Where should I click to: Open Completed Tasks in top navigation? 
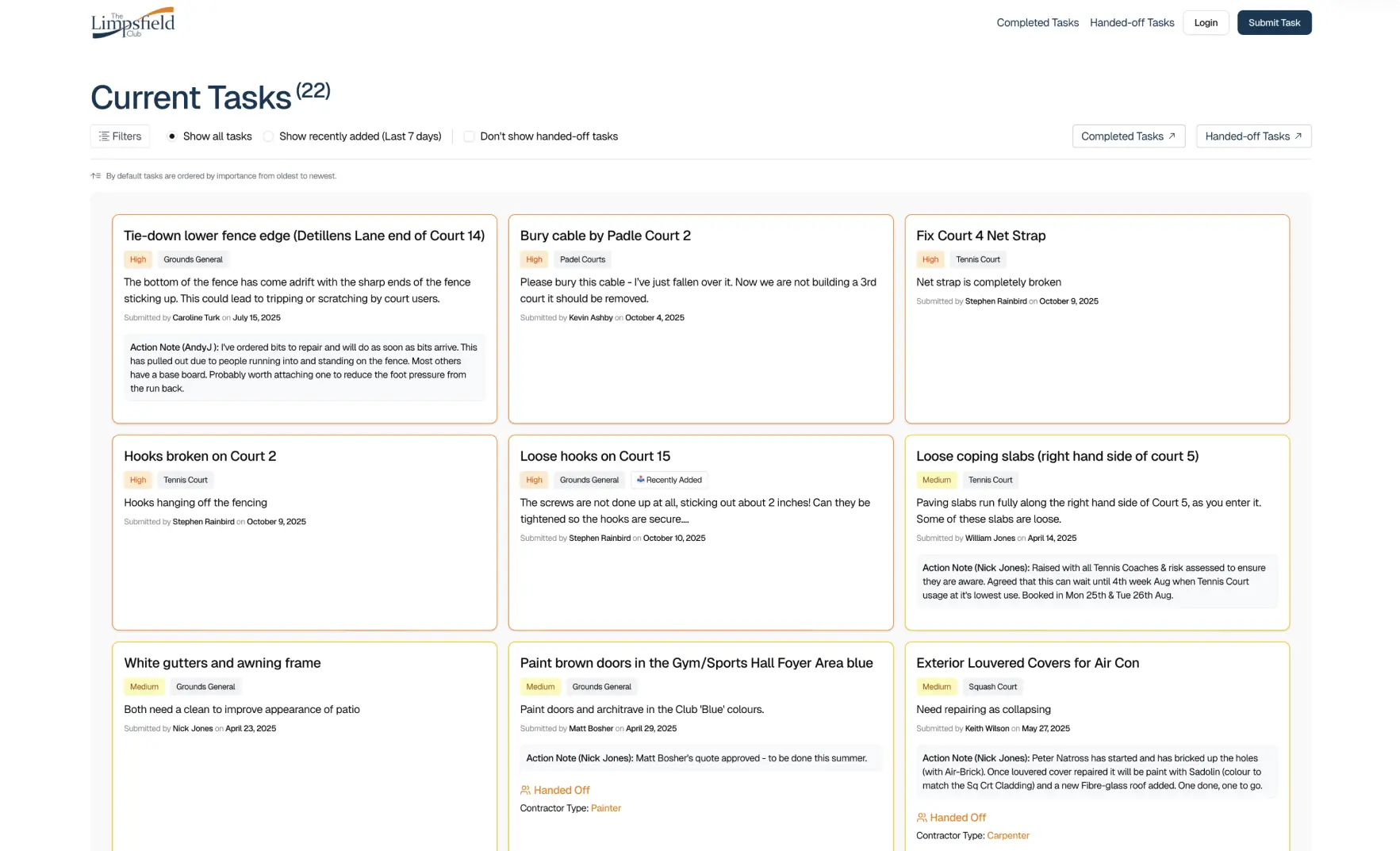[1037, 23]
